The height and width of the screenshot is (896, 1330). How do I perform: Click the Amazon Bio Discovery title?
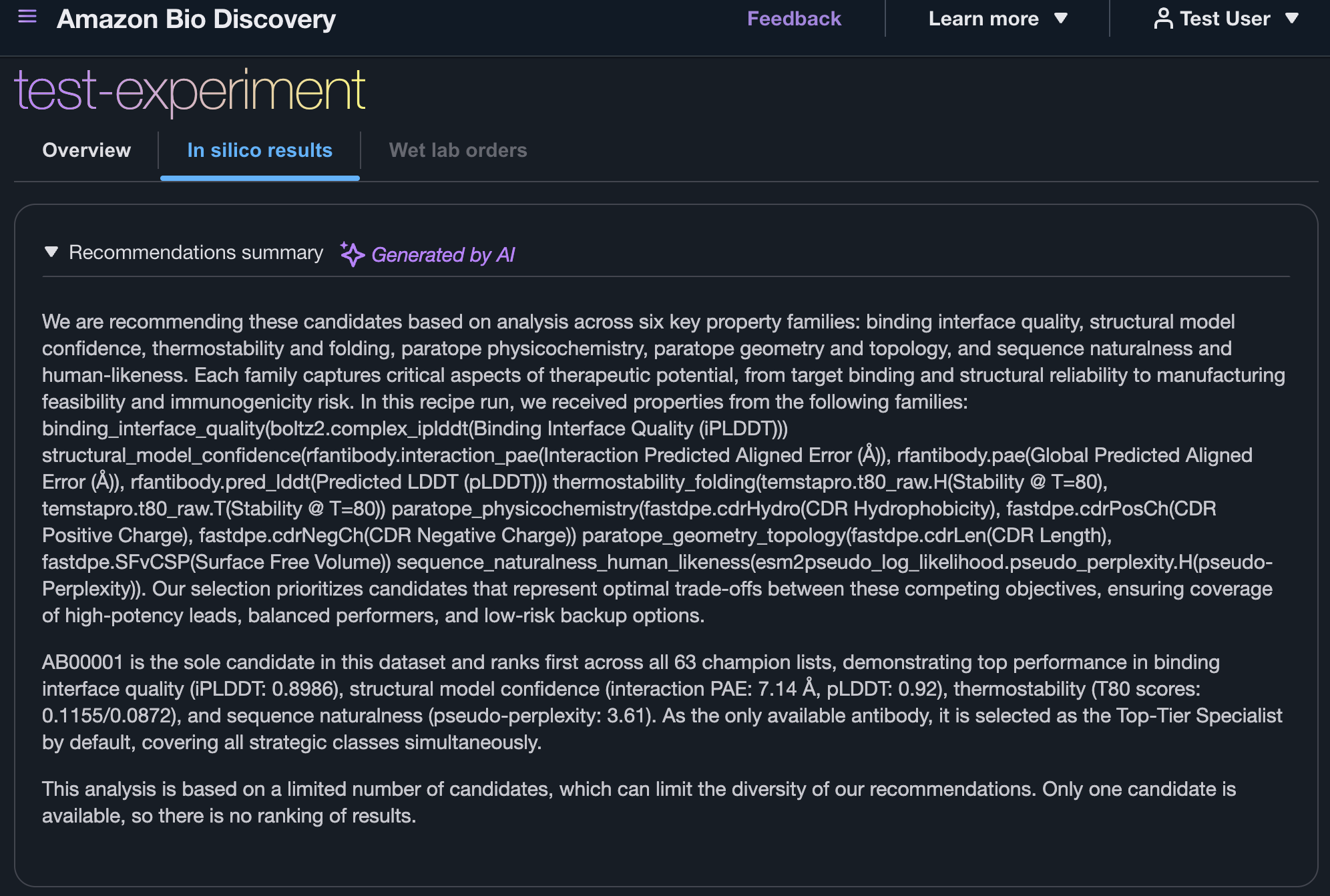pos(196,19)
